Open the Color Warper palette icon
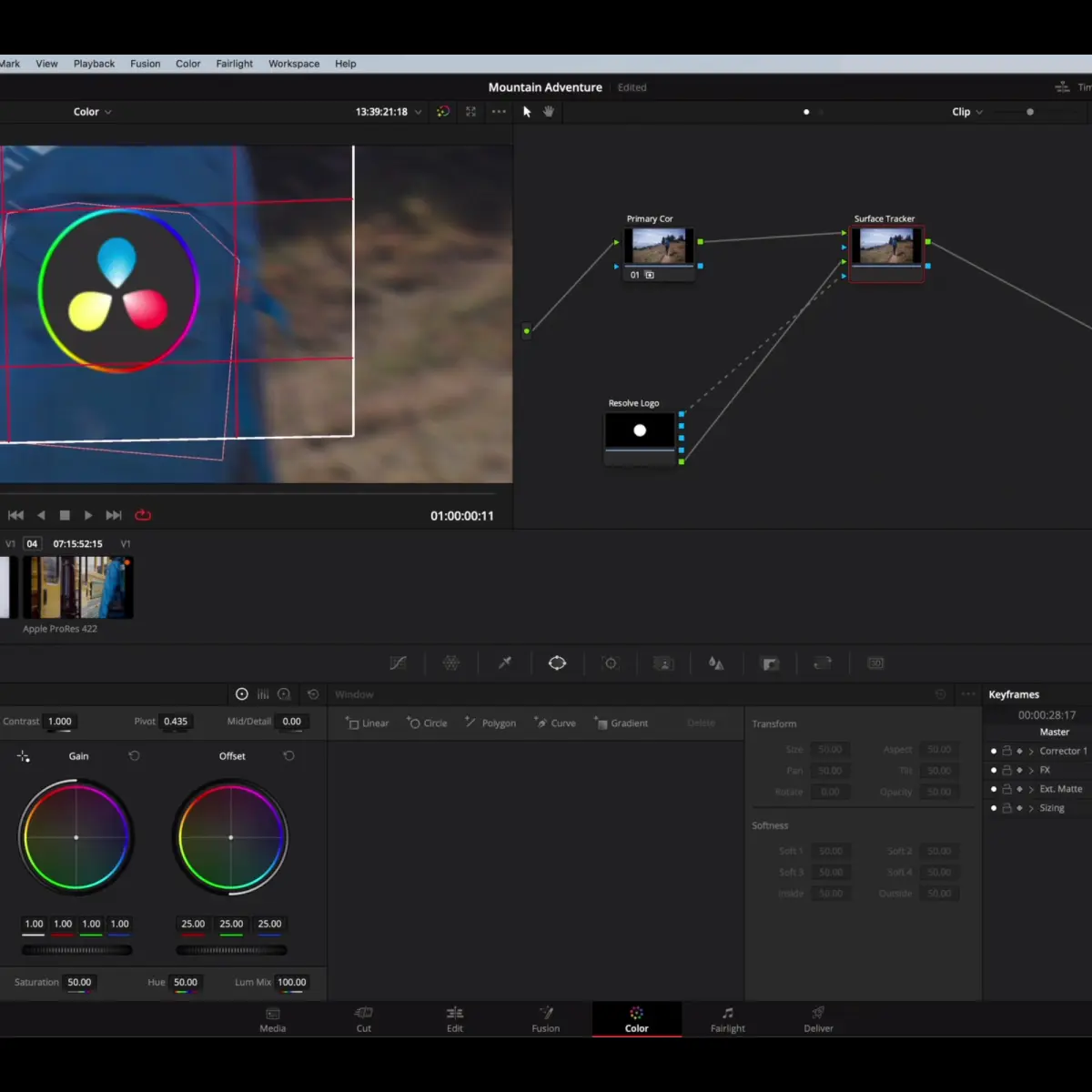Image resolution: width=1092 pixels, height=1092 pixels. (451, 663)
